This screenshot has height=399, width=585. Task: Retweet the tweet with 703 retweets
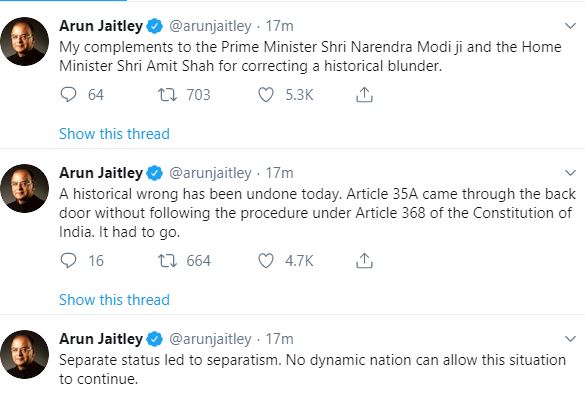pyautogui.click(x=167, y=94)
